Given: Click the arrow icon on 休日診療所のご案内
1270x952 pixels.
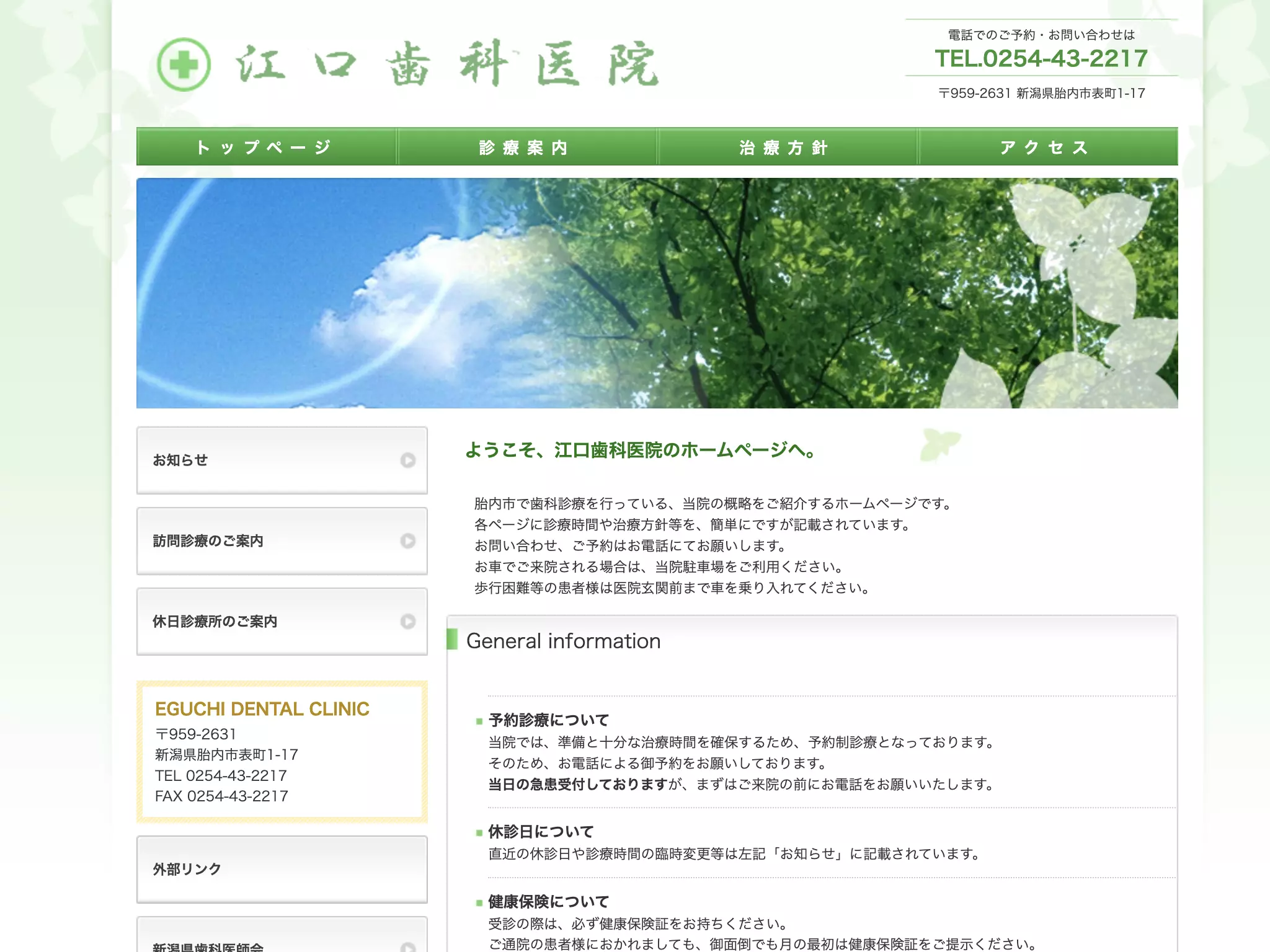Looking at the screenshot, I should tap(407, 622).
